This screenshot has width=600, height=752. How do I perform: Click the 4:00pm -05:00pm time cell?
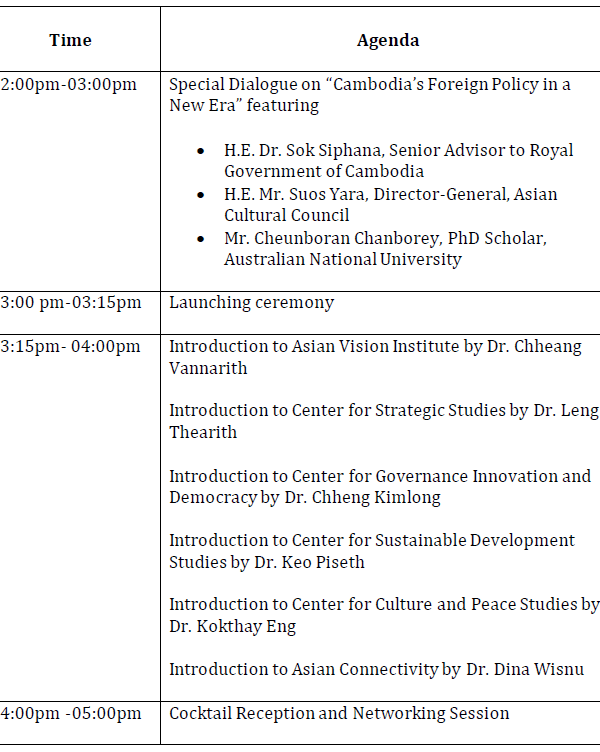(72, 713)
